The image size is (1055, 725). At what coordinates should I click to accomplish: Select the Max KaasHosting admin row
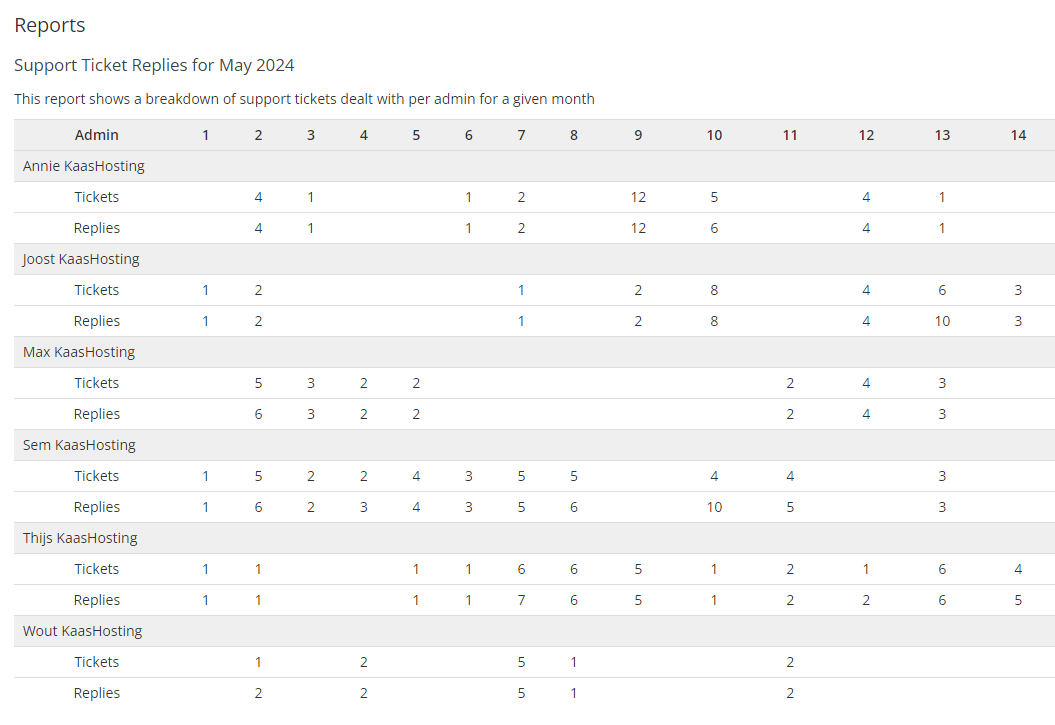pyautogui.click(x=79, y=352)
